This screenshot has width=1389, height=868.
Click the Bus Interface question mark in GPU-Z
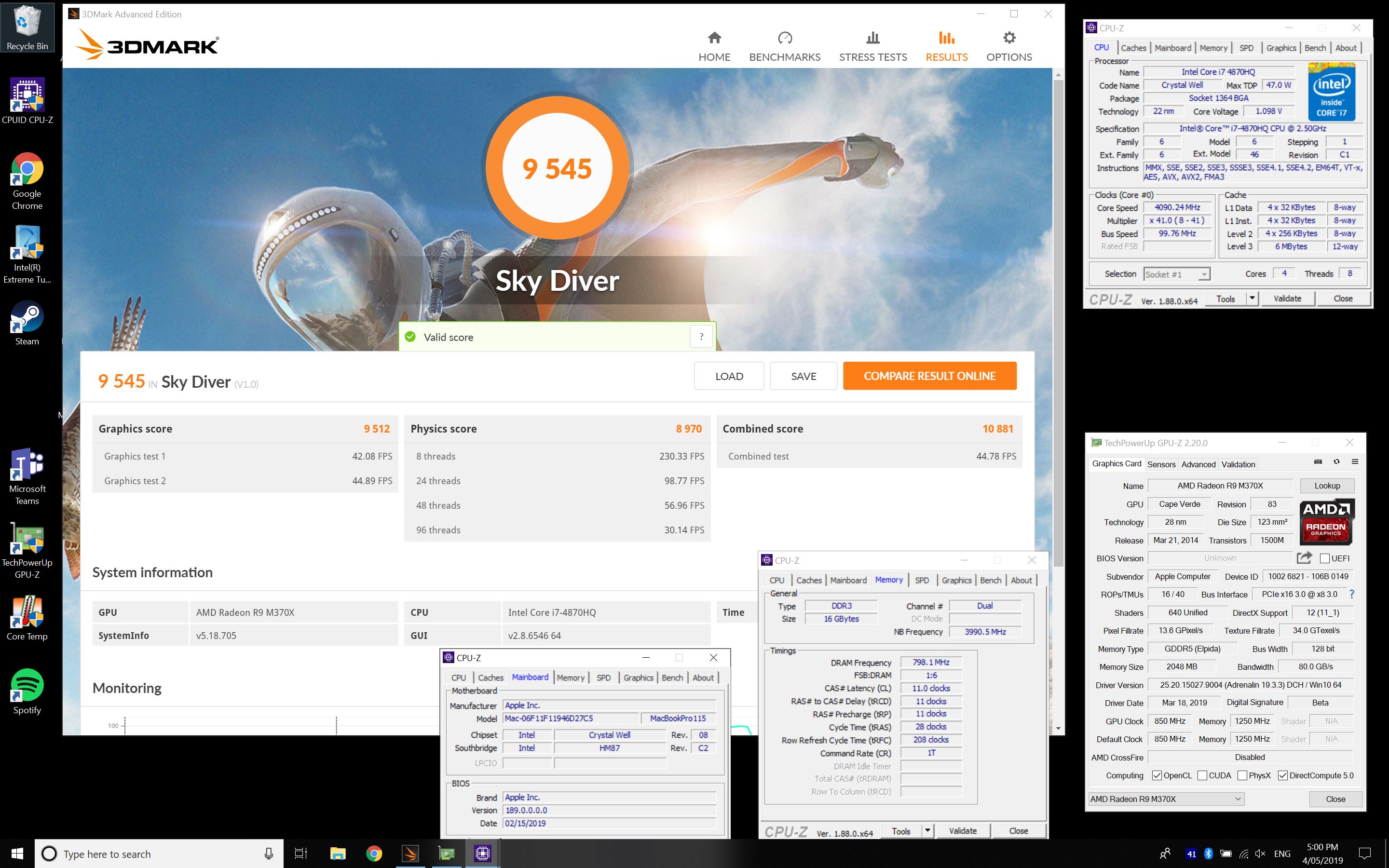coord(1352,594)
